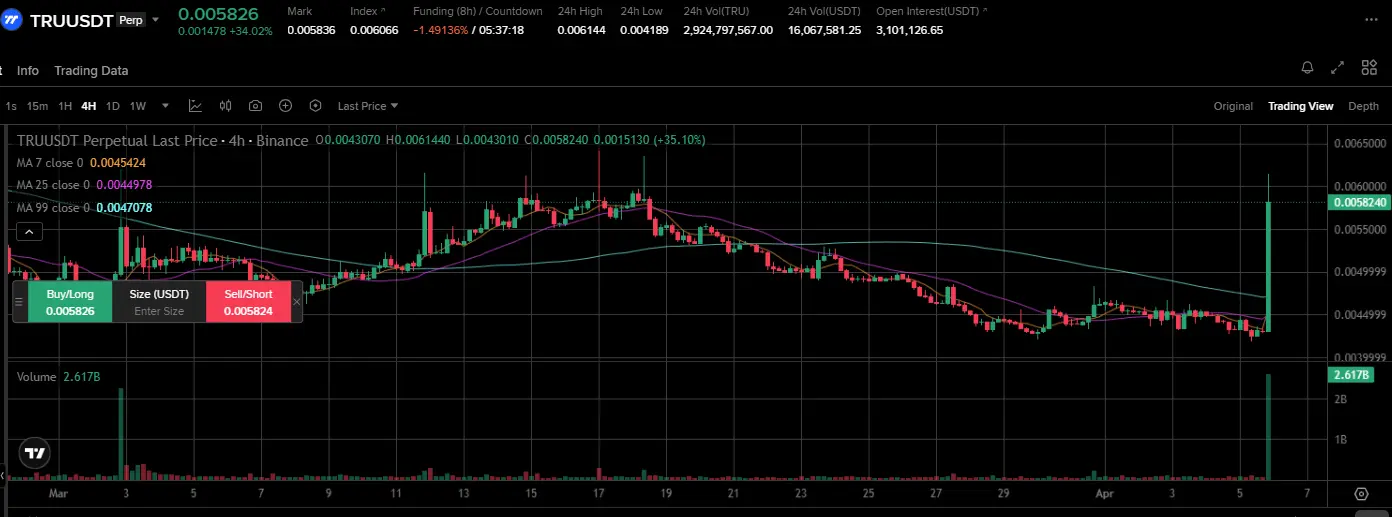
Task: Click the funding rate -1.49136% value
Action: pyautogui.click(x=441, y=30)
